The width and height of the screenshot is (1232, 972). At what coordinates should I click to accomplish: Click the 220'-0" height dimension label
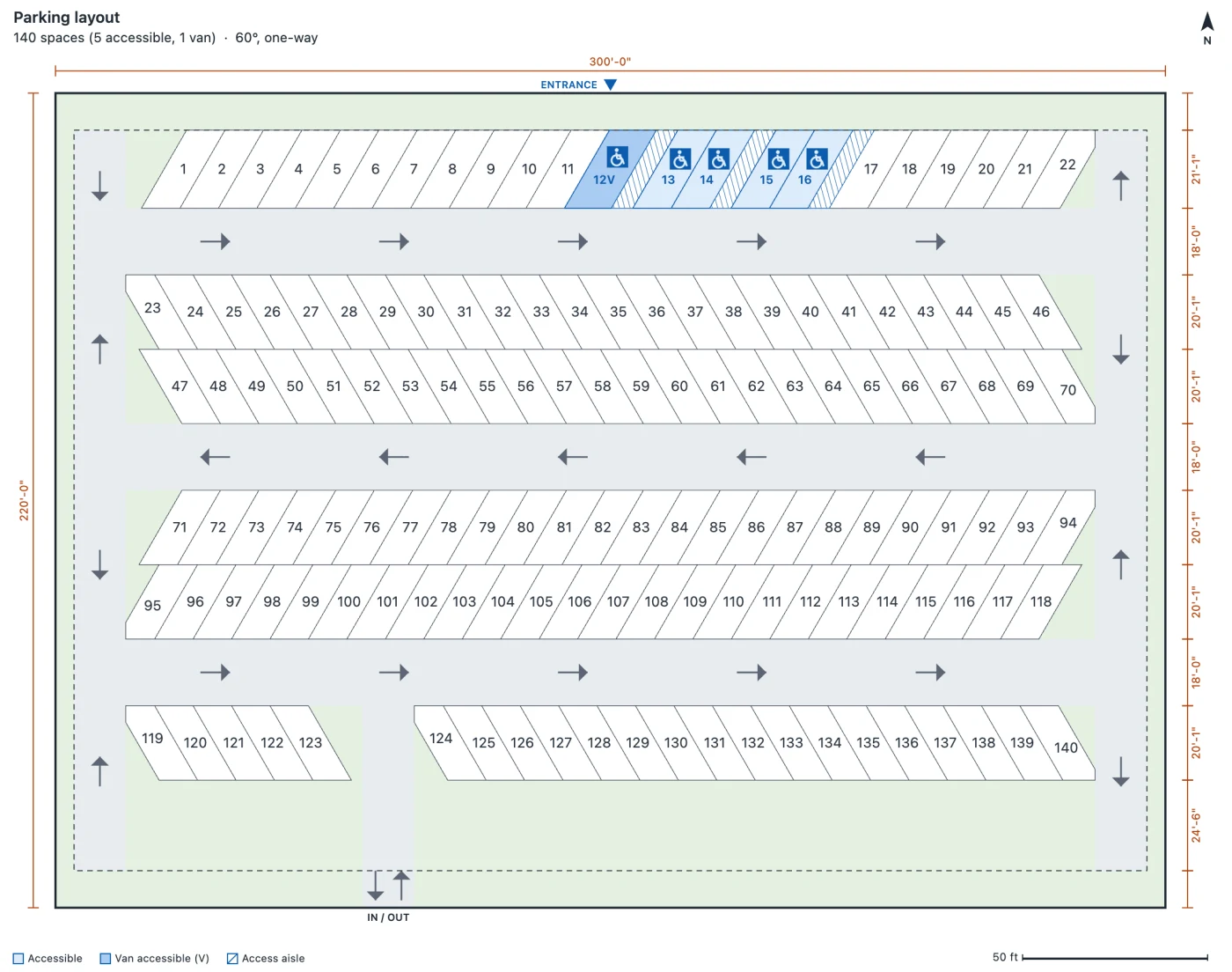(x=24, y=500)
